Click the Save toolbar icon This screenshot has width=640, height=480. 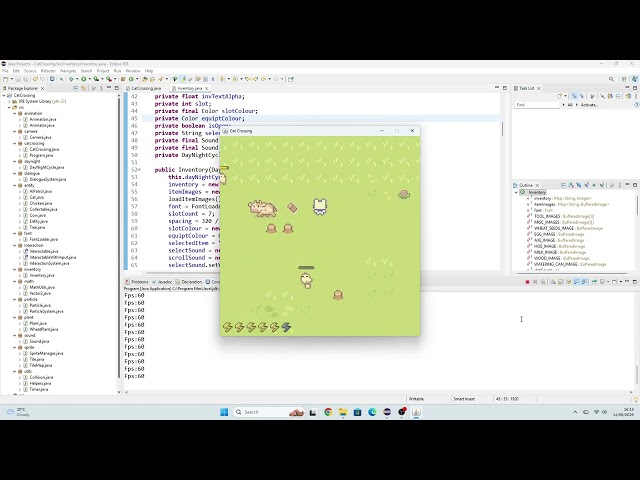[18, 79]
